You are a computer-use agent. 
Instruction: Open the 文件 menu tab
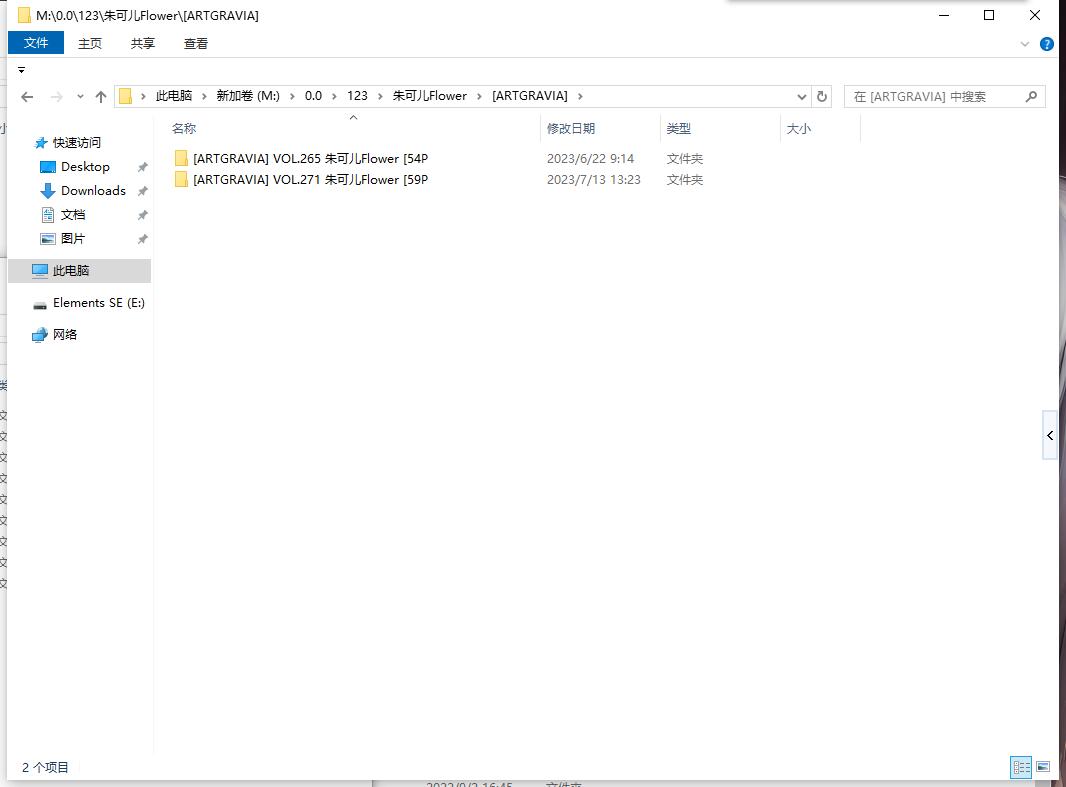coord(36,43)
